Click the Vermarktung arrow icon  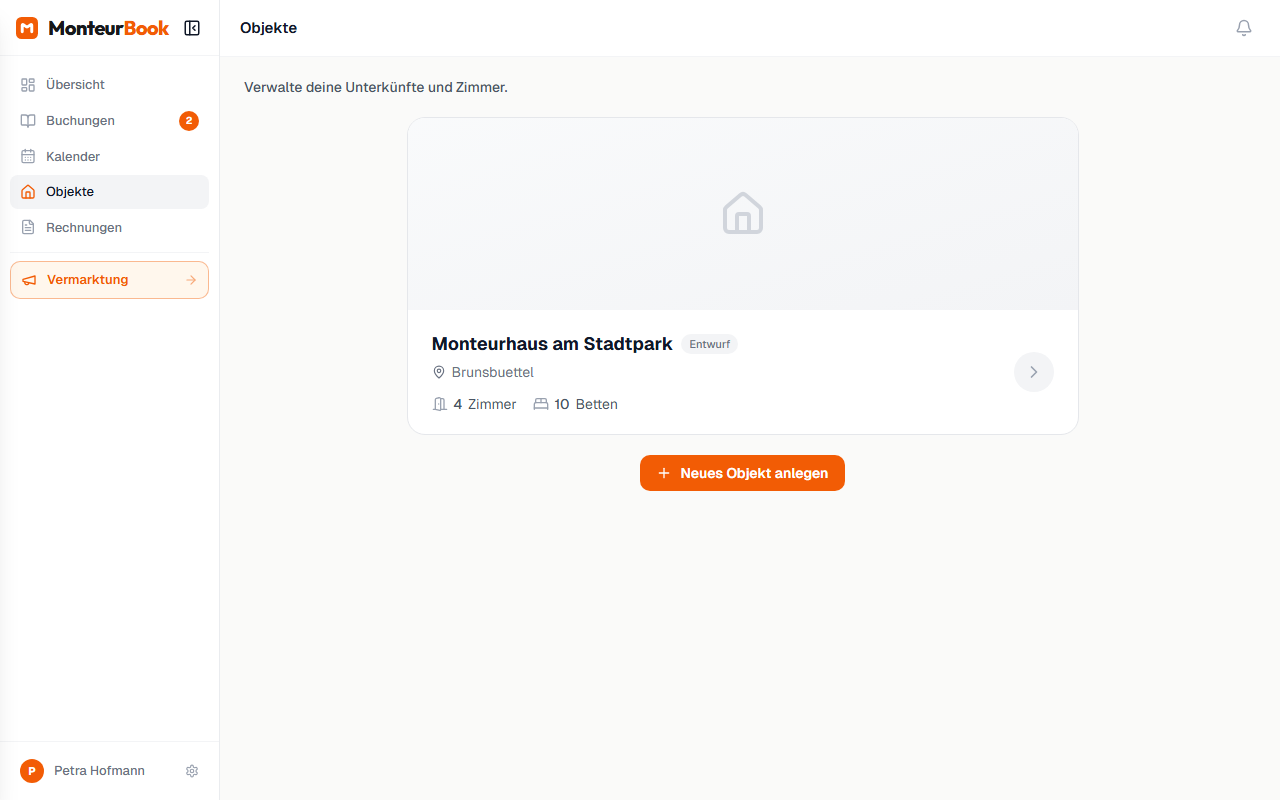191,280
